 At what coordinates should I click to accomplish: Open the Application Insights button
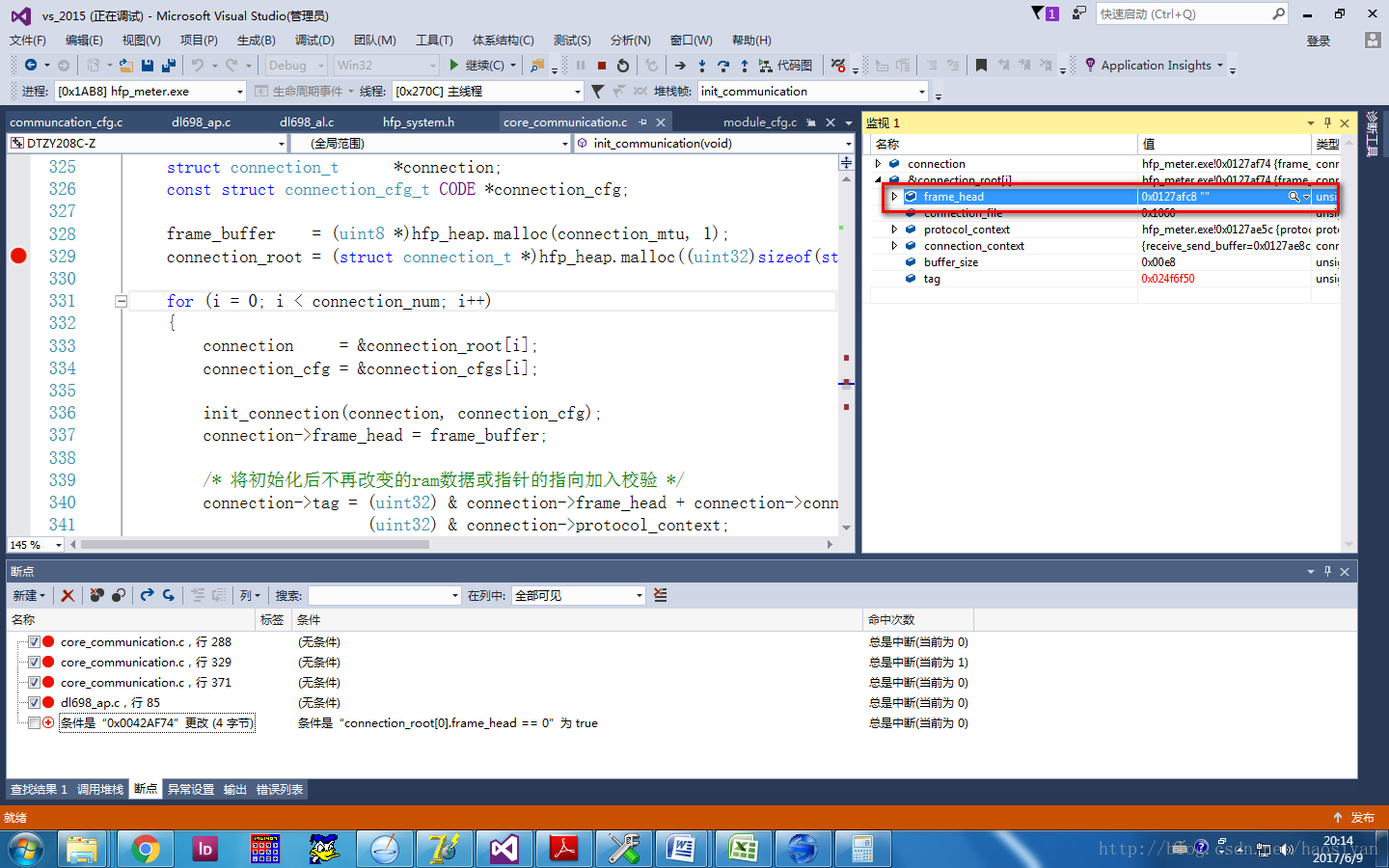click(1154, 65)
